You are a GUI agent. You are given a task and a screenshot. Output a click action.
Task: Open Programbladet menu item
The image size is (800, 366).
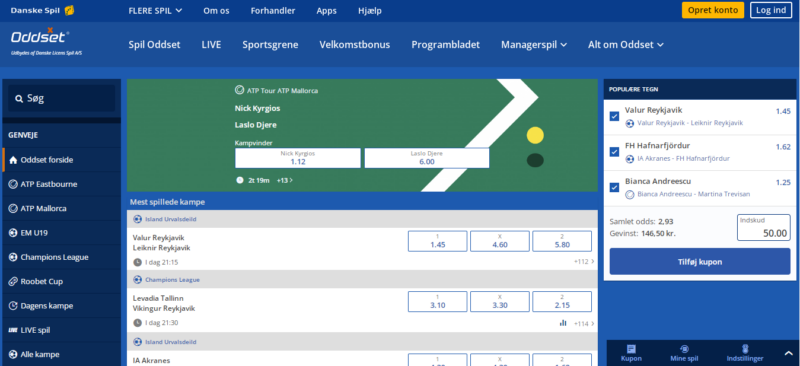pos(445,45)
